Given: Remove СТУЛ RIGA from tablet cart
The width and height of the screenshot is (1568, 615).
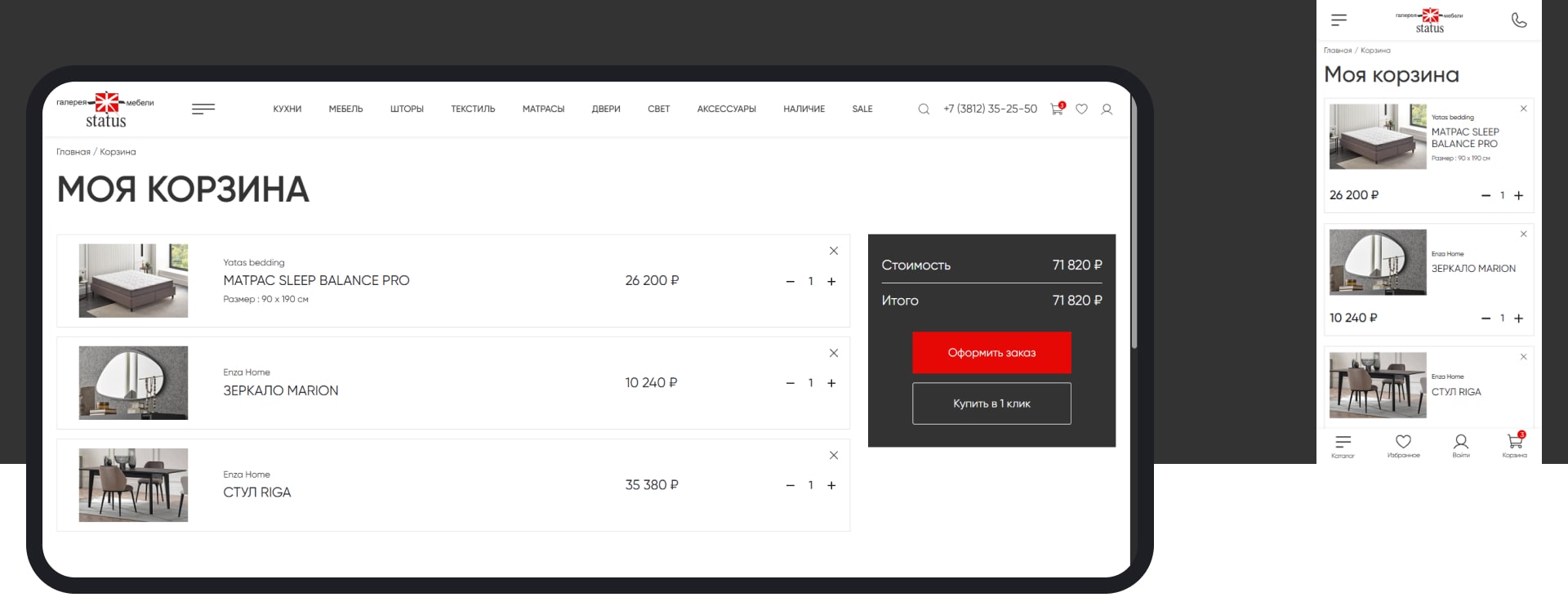Looking at the screenshot, I should (834, 455).
